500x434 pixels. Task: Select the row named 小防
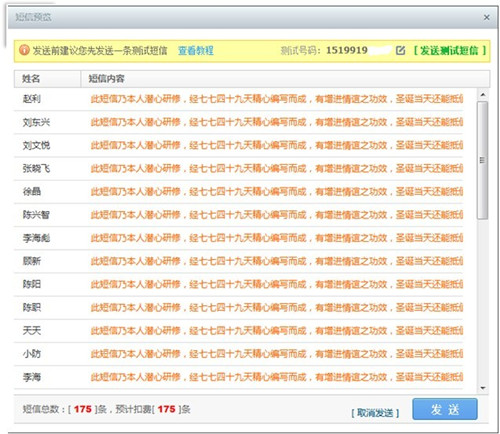[238, 354]
